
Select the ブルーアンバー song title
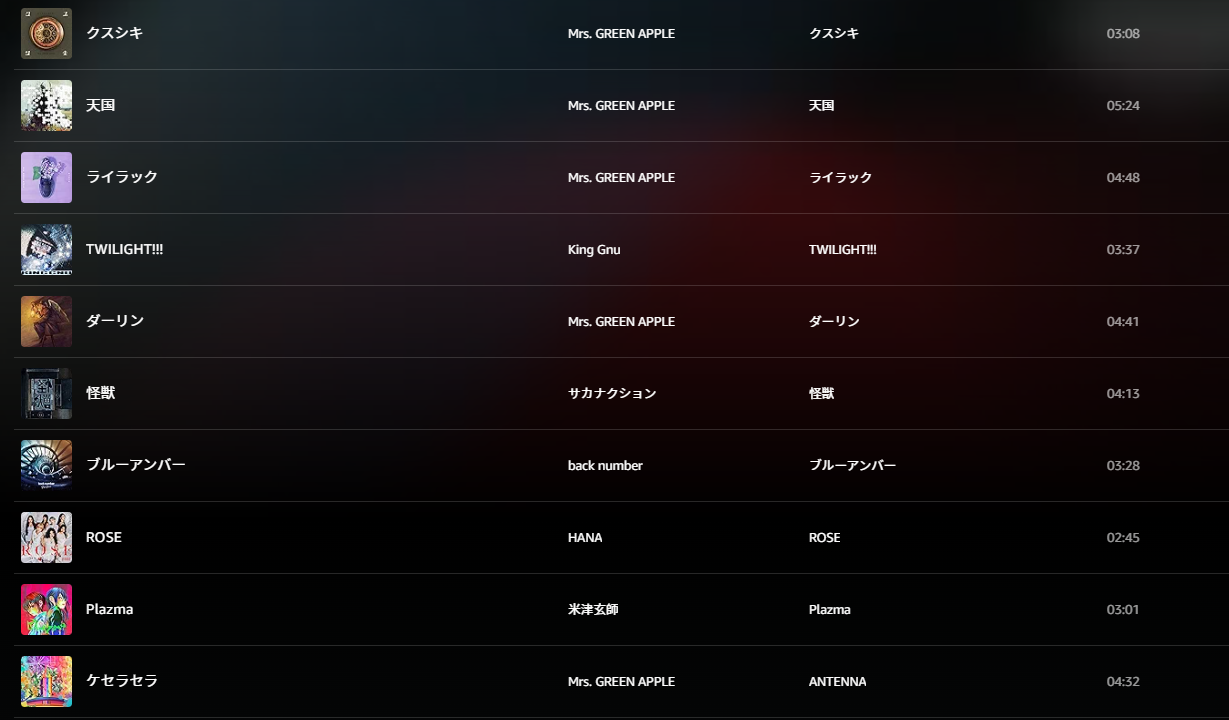click(x=136, y=465)
